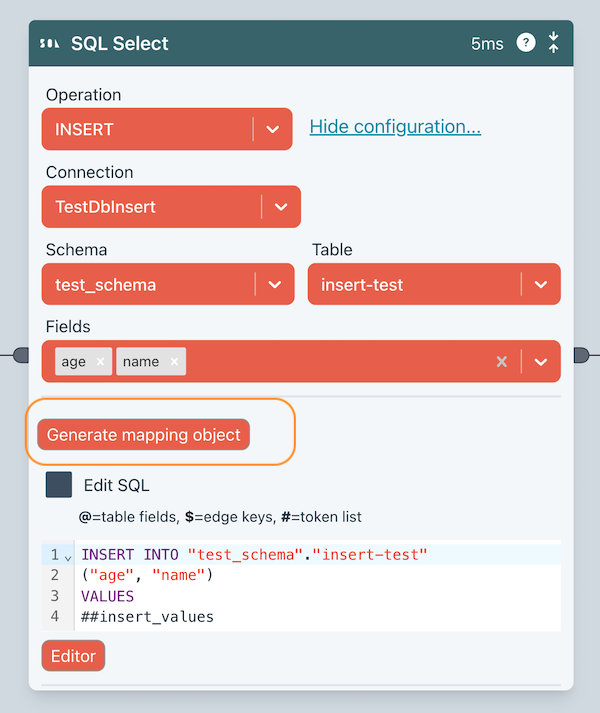Click the right edge connector port
The image size is (600, 713).
pyautogui.click(x=582, y=355)
